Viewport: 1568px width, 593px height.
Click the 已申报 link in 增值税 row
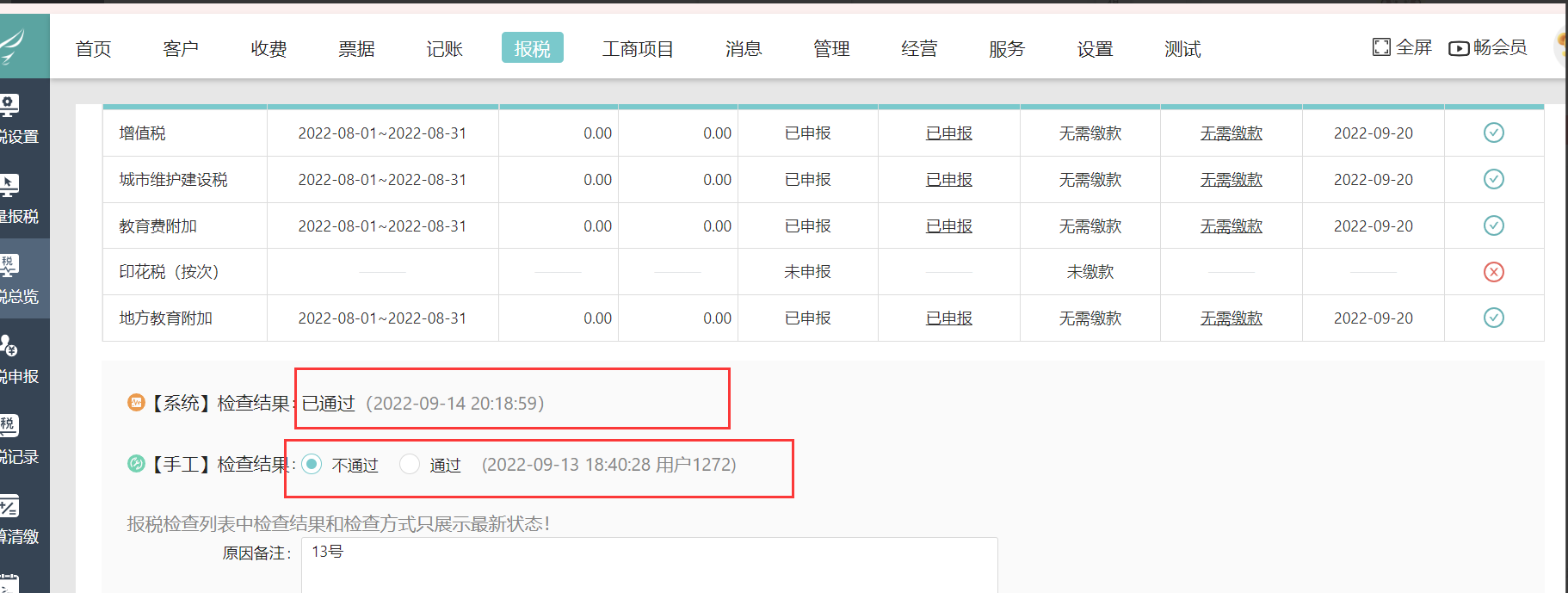tap(948, 133)
